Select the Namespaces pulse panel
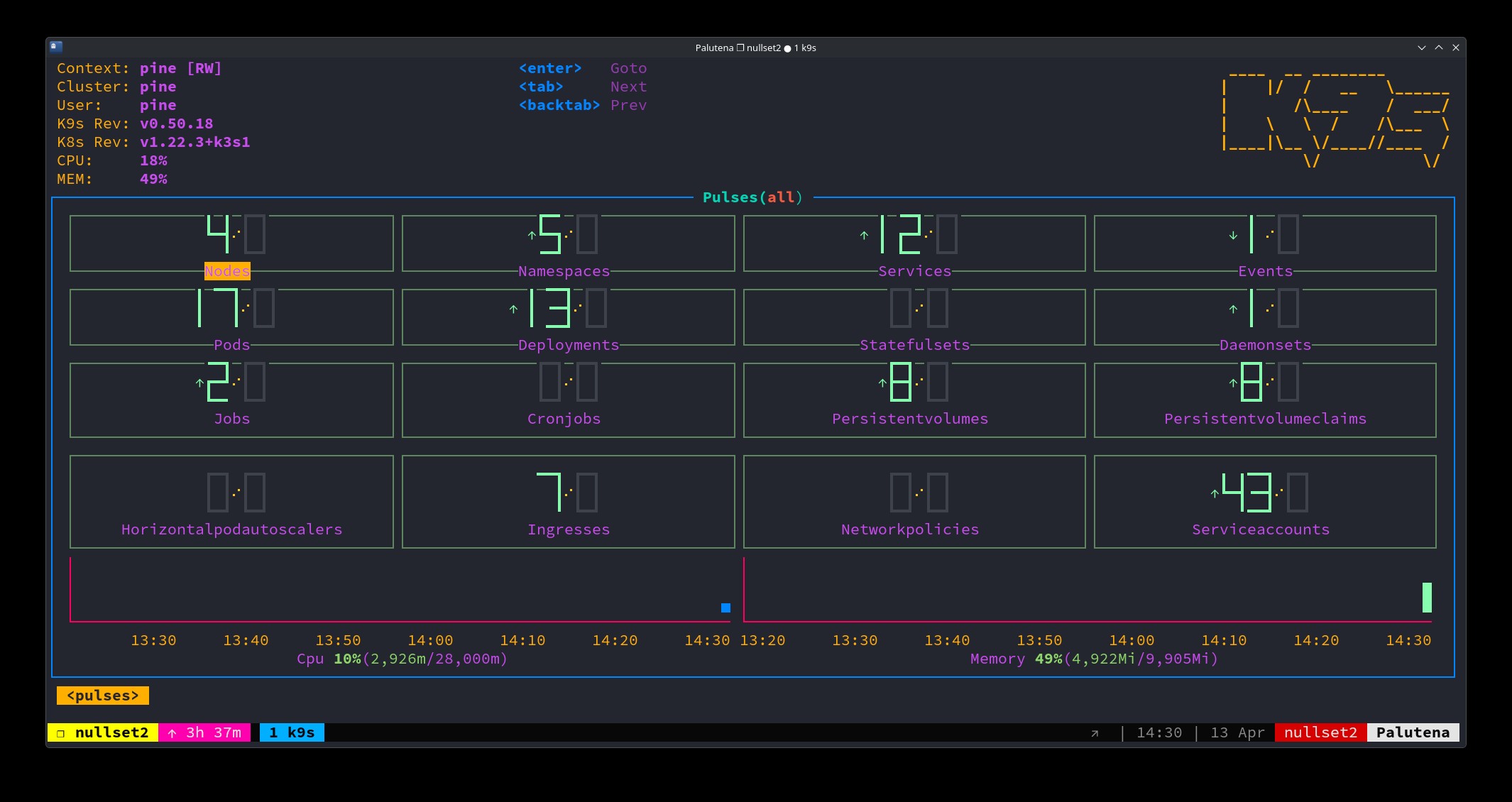Image resolution: width=1512 pixels, height=802 pixels. 568,243
